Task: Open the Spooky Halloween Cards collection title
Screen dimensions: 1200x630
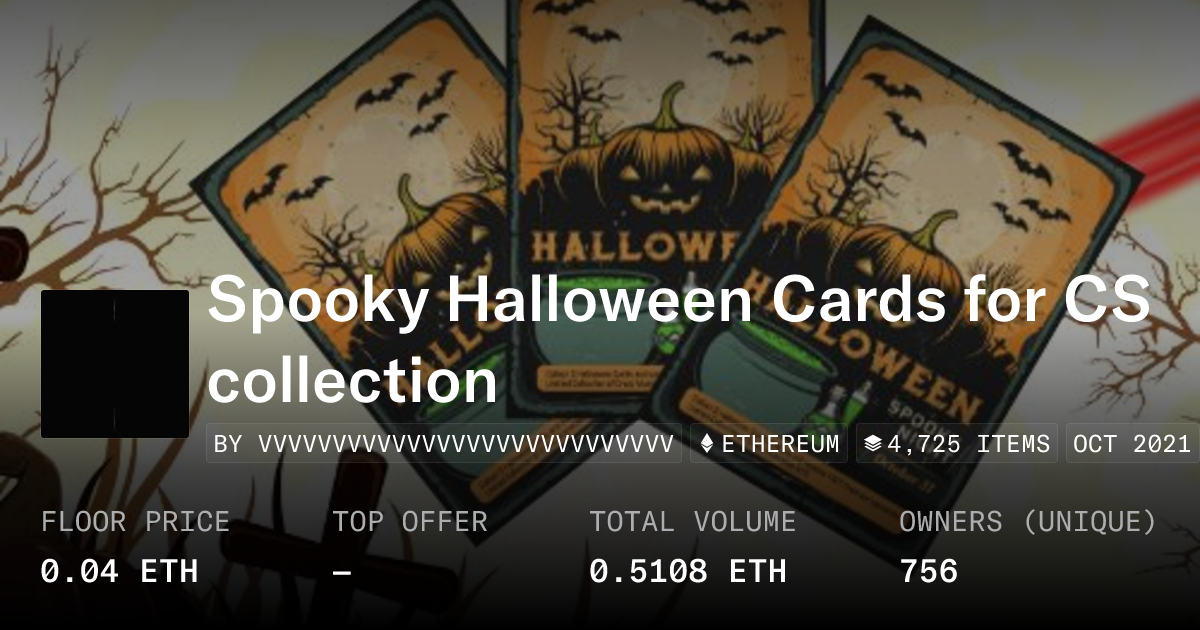Action: click(x=679, y=341)
